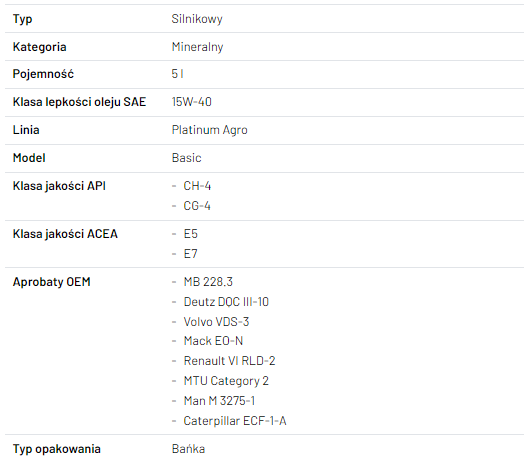
Task: Select the 15W-40 viscosity value
Action: pos(192,102)
